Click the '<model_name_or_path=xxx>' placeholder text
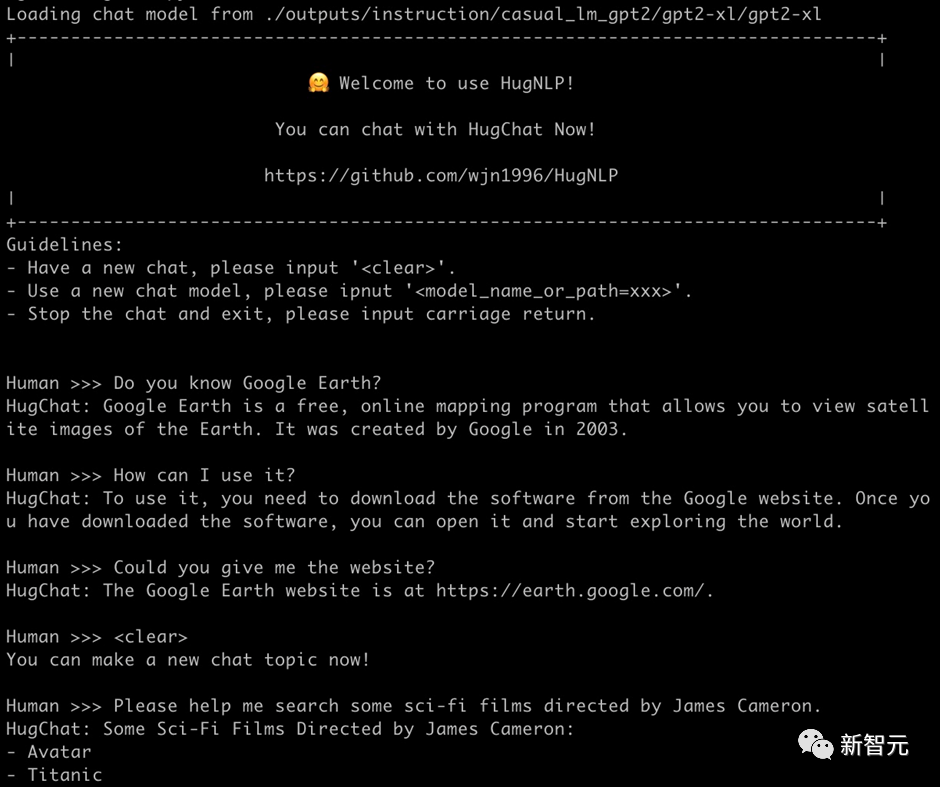Image resolution: width=940 pixels, height=787 pixels. pyautogui.click(x=552, y=291)
